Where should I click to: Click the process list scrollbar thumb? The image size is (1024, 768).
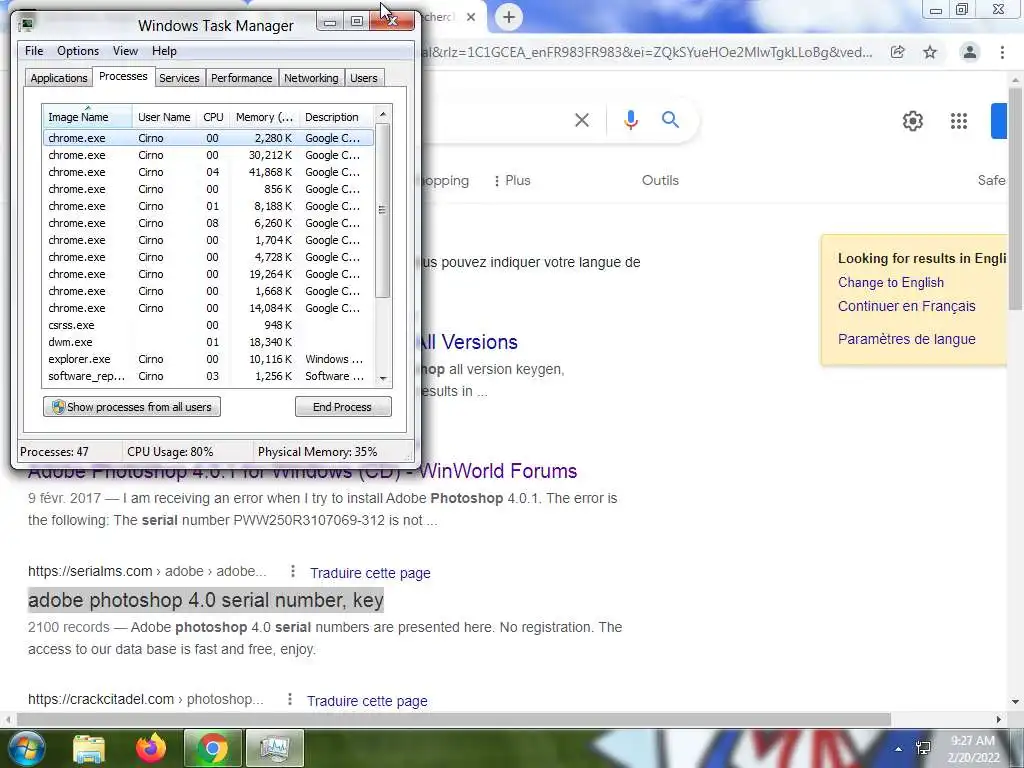(x=383, y=210)
